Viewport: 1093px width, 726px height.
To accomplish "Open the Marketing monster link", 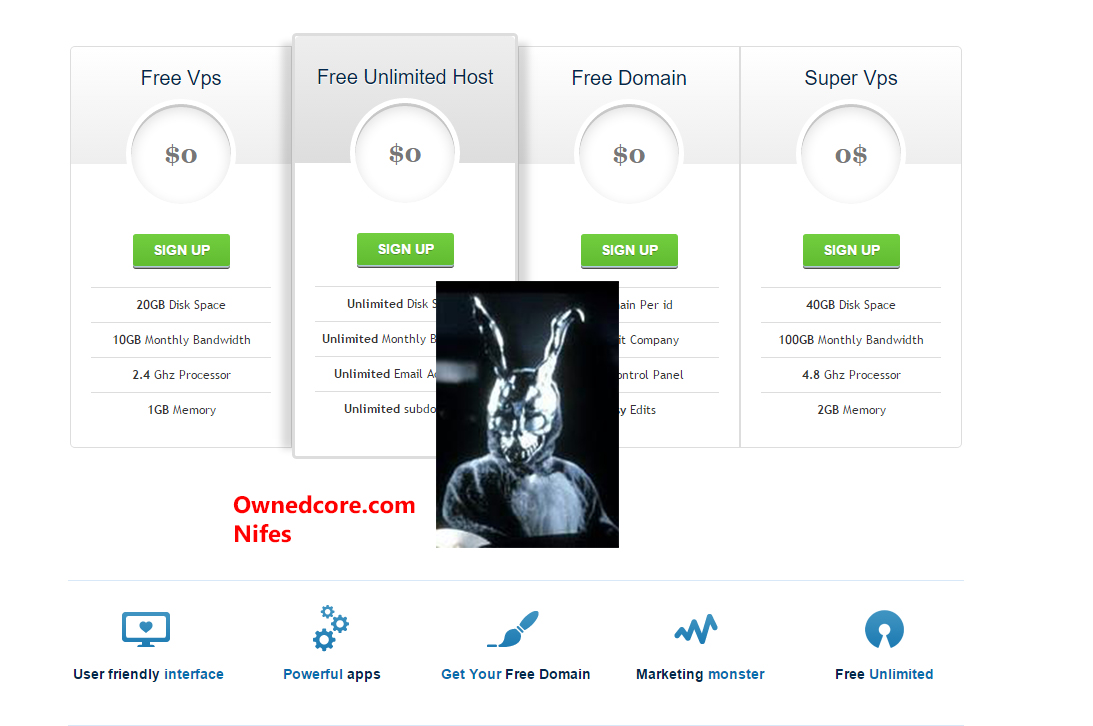I will (700, 674).
